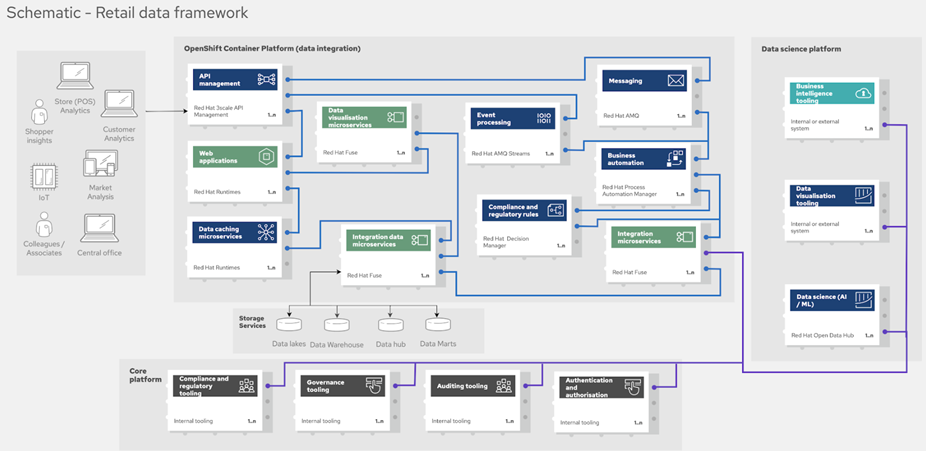Click the Data visualisation microservices icon

coord(396,117)
